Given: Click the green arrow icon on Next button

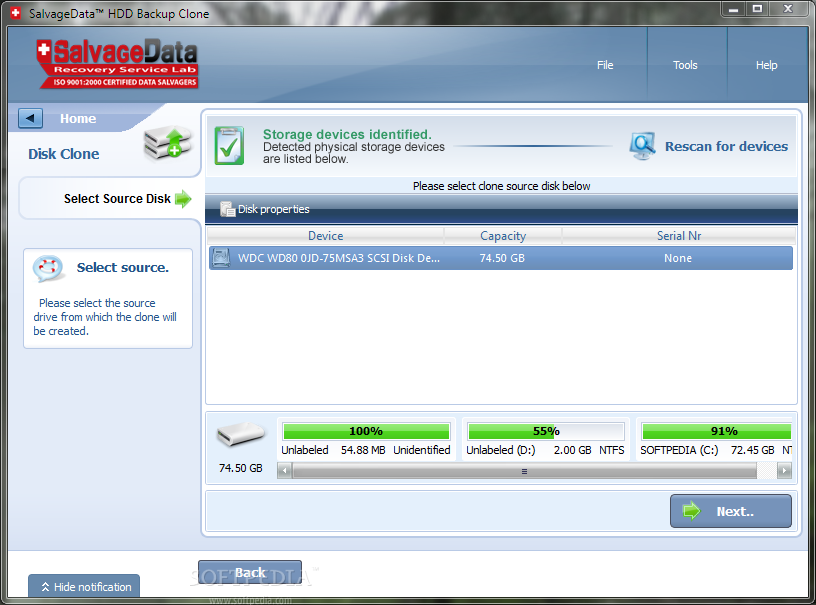Looking at the screenshot, I should [x=692, y=511].
